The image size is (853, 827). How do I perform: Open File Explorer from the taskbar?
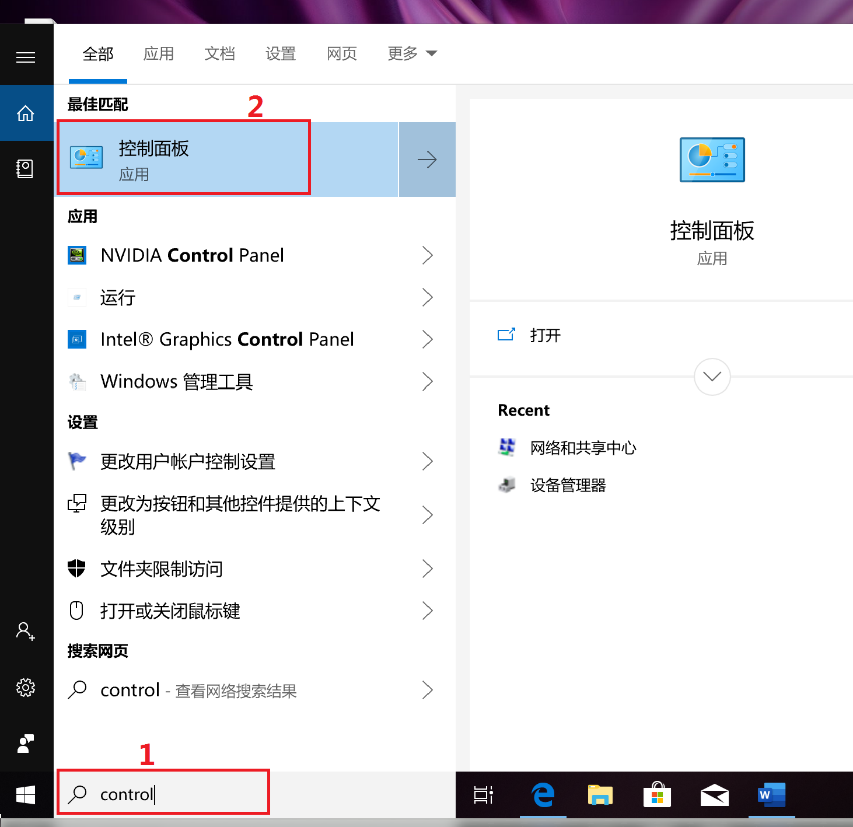pyautogui.click(x=600, y=795)
